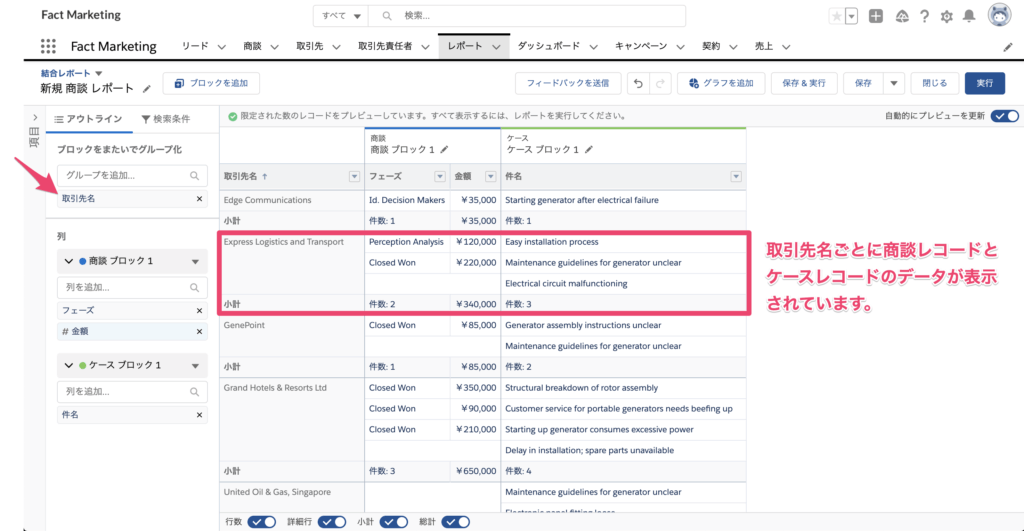Screen dimensions: 1024x531
Task: Open ケース ブロック 1 options arrow in outline
Action: tap(195, 366)
